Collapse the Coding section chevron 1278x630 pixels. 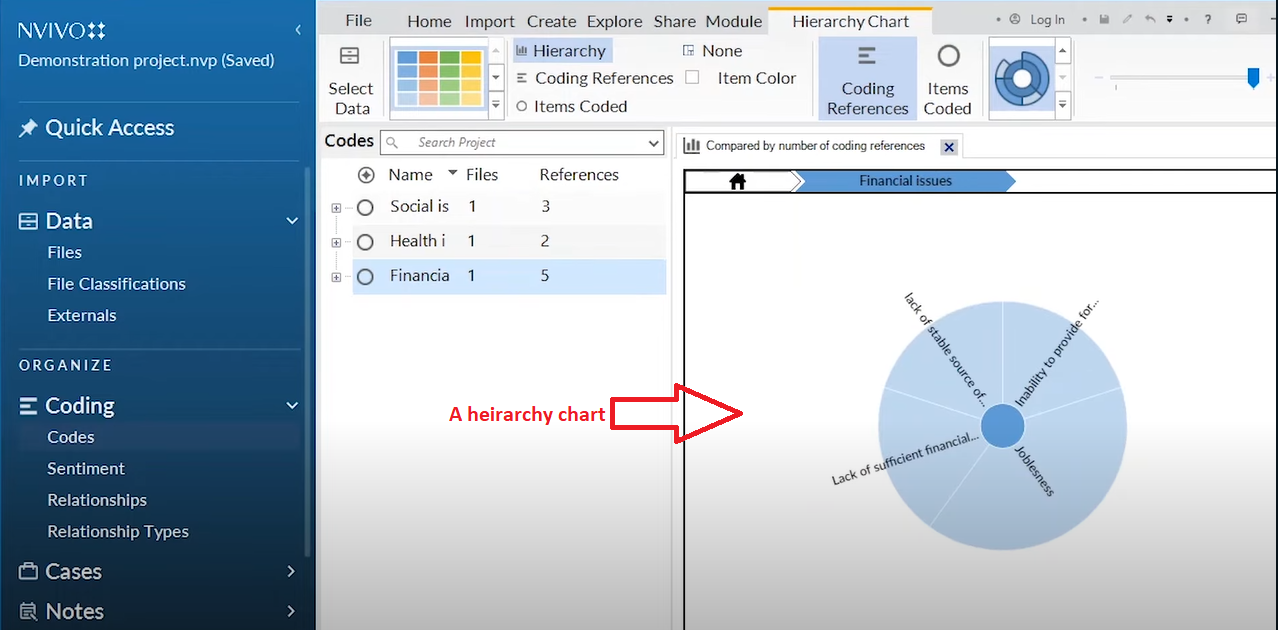pyautogui.click(x=292, y=406)
